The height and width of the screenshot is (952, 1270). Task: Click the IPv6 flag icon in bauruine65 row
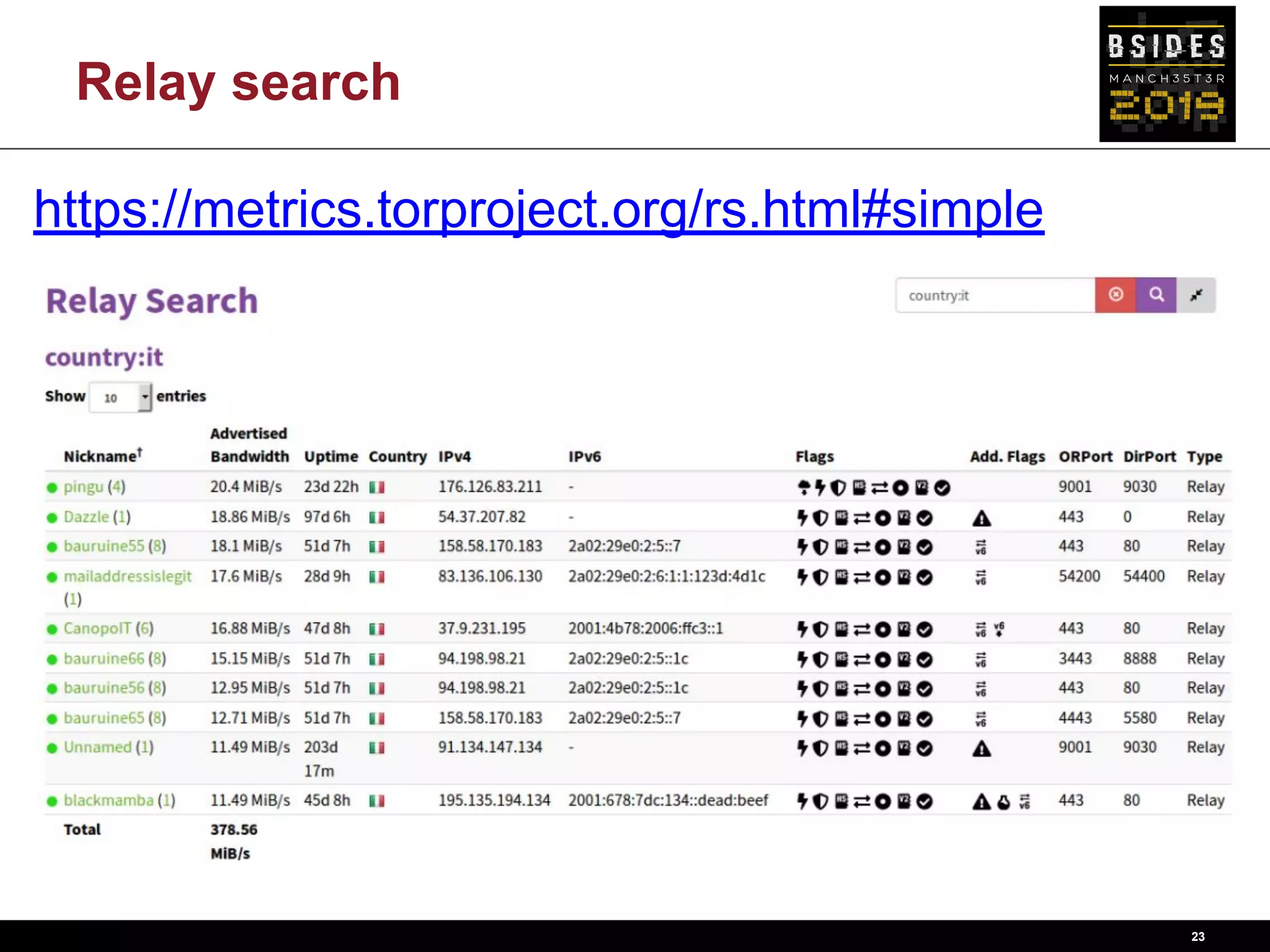pos(980,719)
